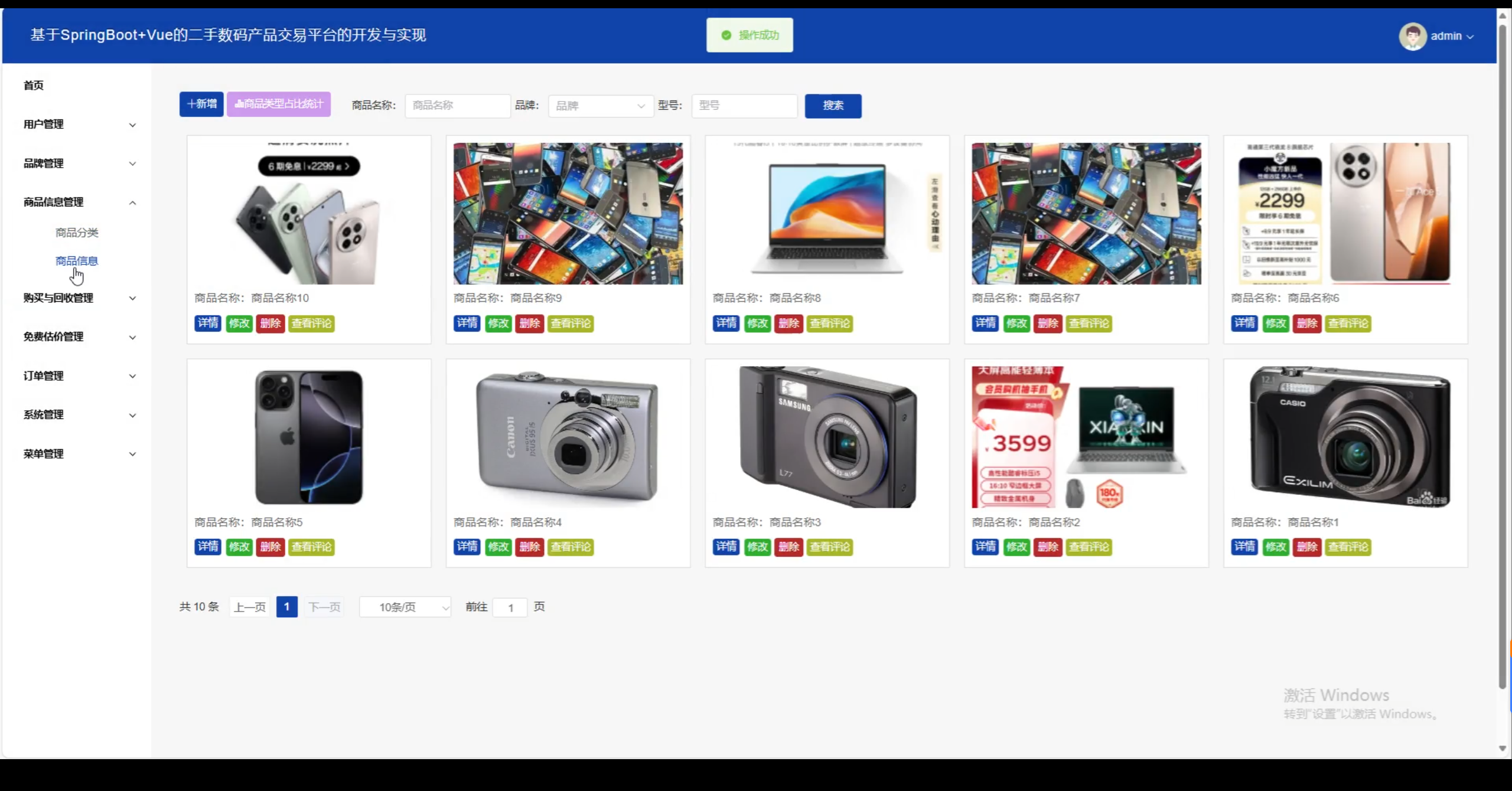Open the admin account dropdown arrow

1471,37
